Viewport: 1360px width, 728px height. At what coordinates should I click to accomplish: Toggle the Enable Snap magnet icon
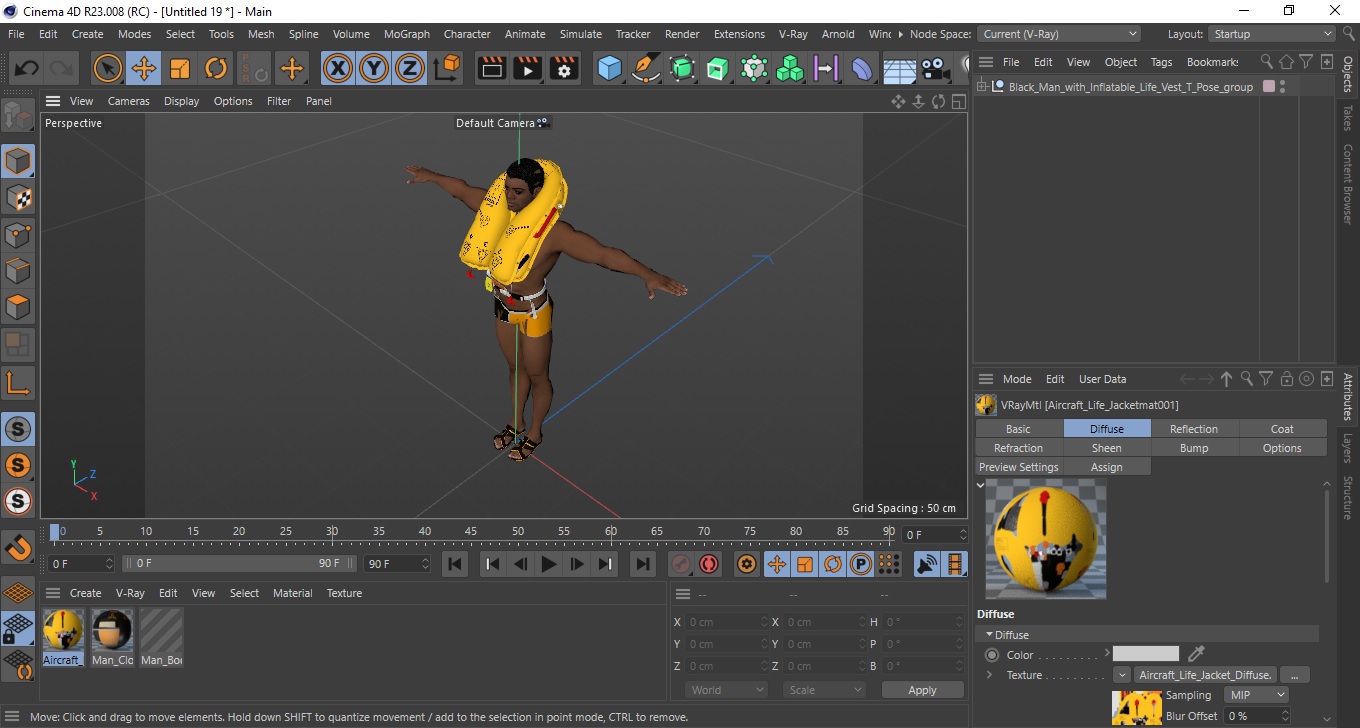pyautogui.click(x=18, y=546)
